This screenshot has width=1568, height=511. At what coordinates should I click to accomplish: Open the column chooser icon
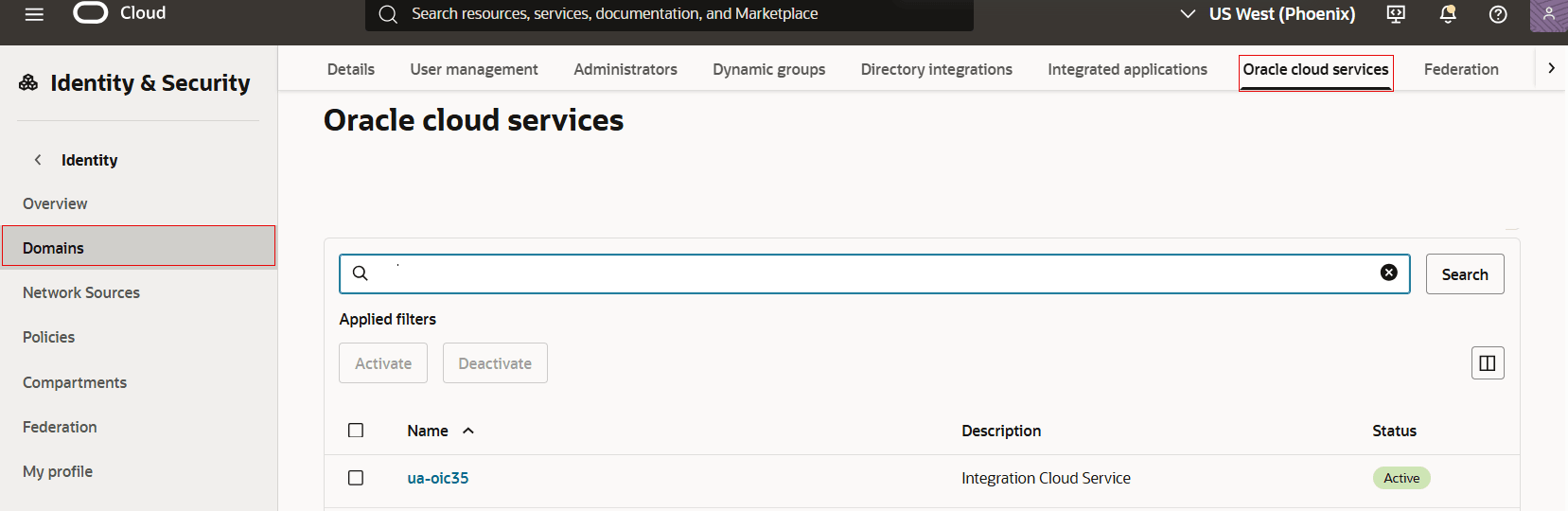tap(1488, 363)
